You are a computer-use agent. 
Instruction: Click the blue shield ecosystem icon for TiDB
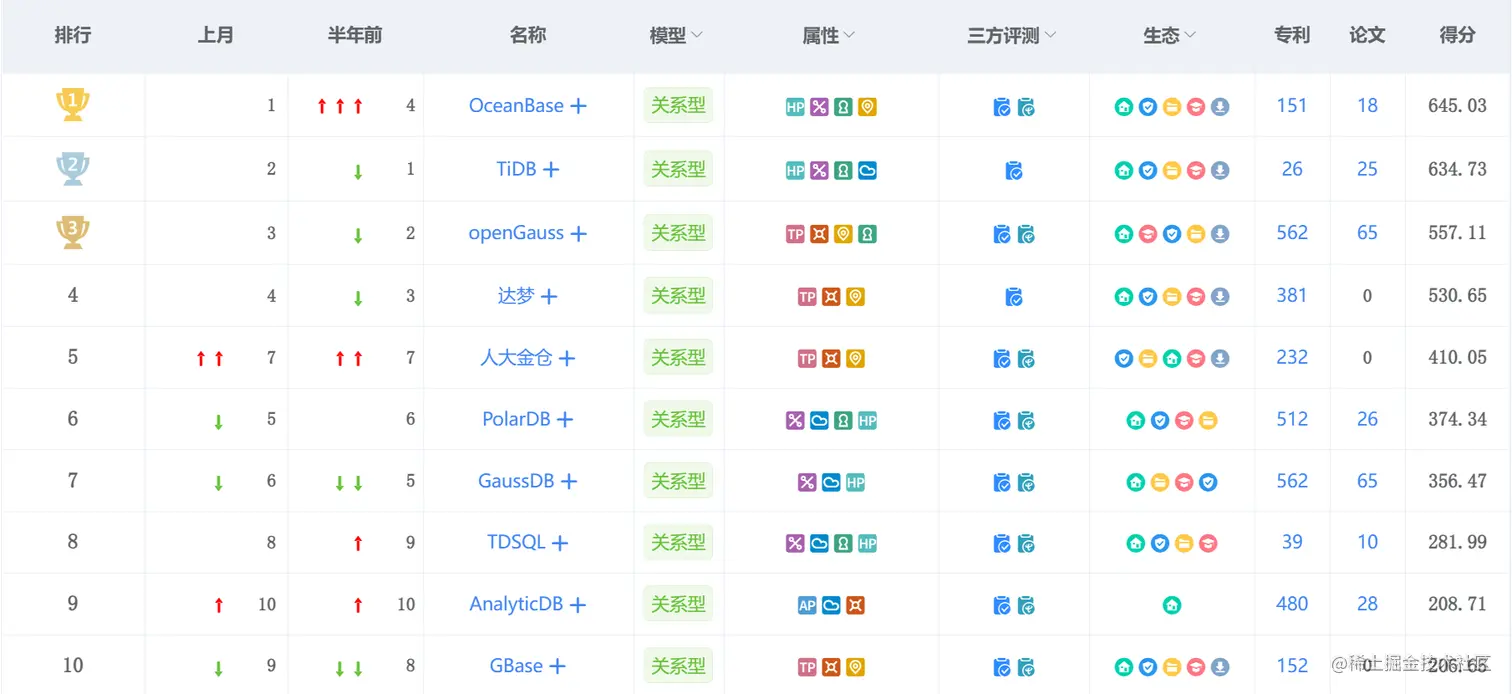point(1148,171)
